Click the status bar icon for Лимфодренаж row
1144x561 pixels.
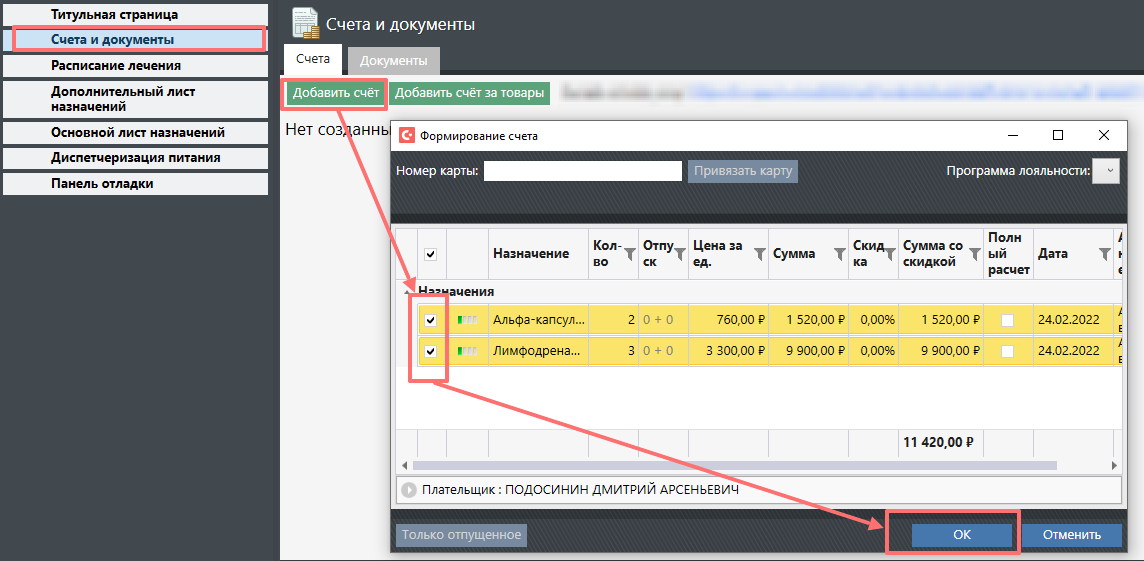(467, 352)
